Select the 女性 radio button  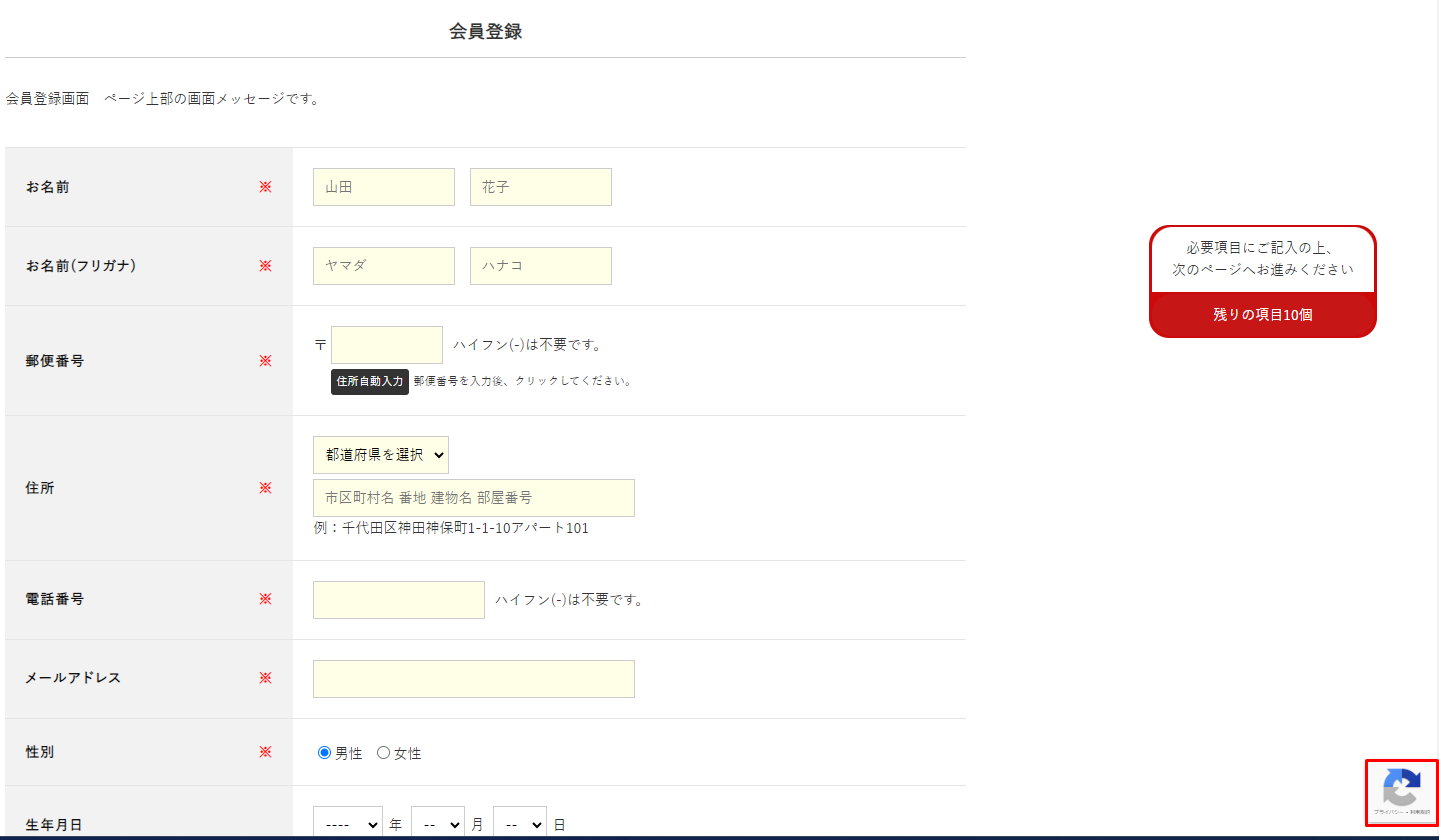(383, 753)
